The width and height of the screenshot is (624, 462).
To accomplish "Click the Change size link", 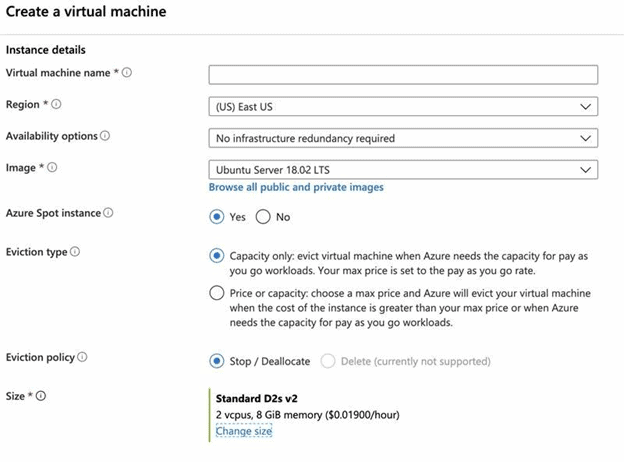I will click(x=244, y=431).
